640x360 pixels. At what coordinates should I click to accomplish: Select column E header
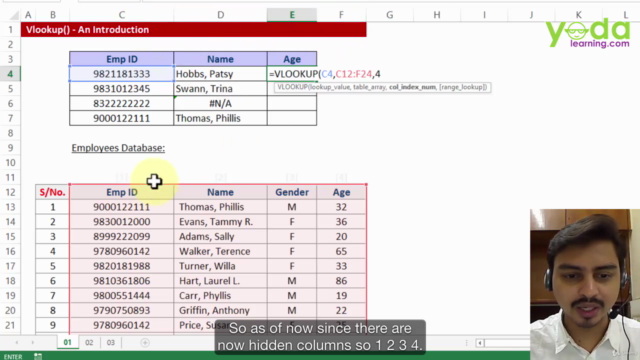292,15
